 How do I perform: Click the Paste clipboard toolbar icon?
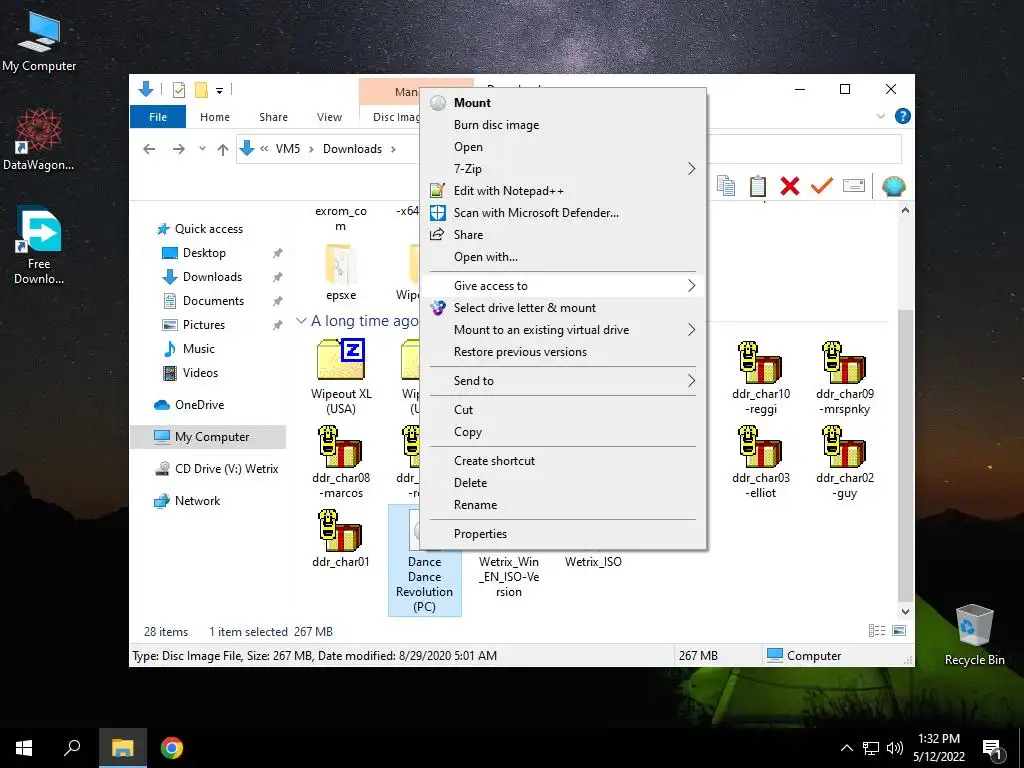758,185
